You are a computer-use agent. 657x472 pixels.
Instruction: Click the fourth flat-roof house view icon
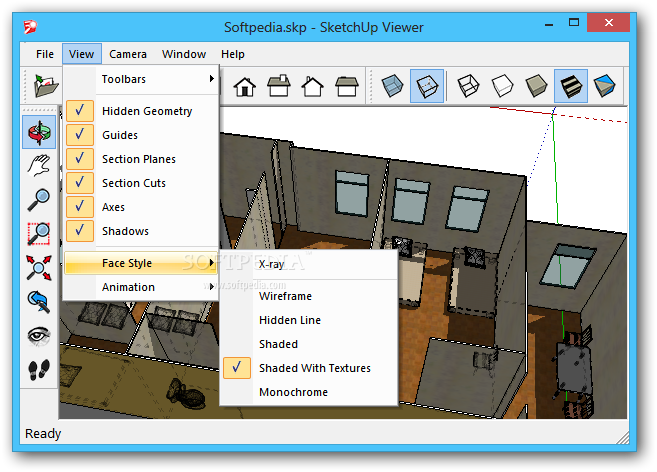pos(347,86)
